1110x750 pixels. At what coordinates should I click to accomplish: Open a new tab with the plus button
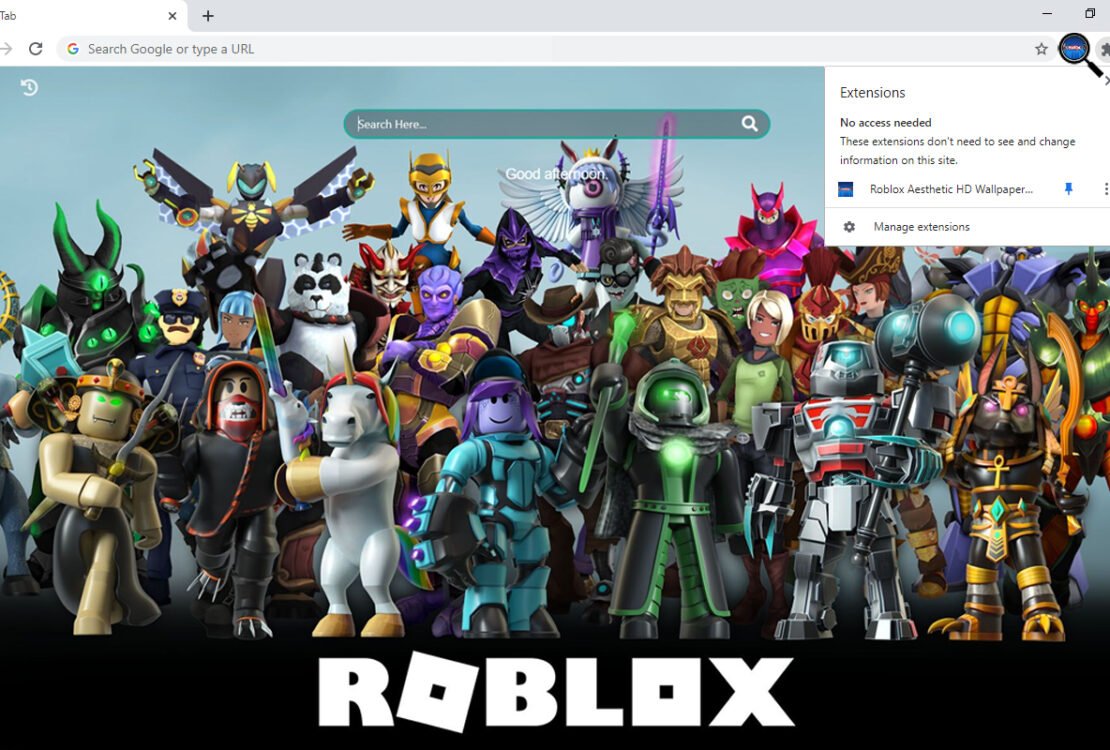coord(208,16)
